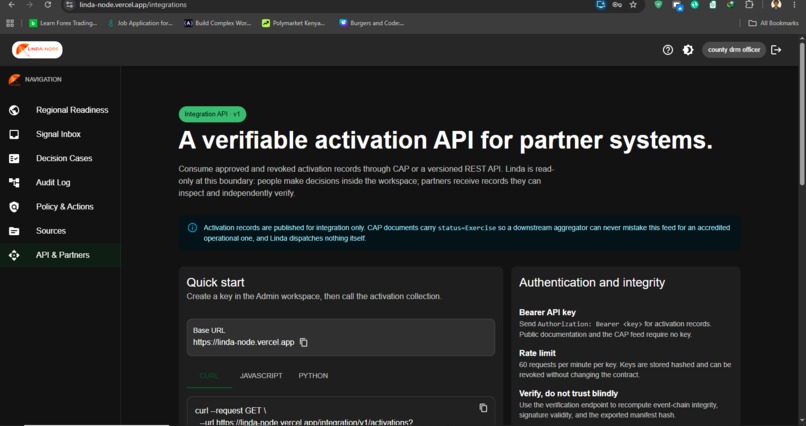Image resolution: width=806 pixels, height=426 pixels.
Task: Open Regional Readiness globe icon
Action: pyautogui.click(x=14, y=110)
